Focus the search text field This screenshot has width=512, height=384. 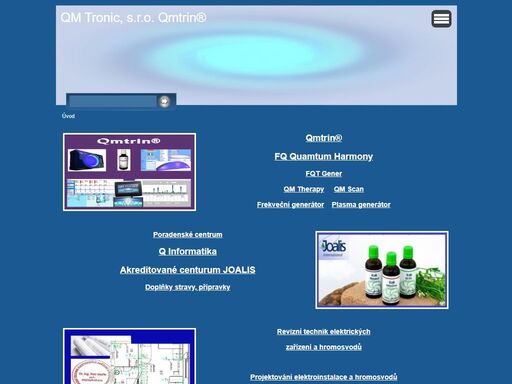point(112,101)
